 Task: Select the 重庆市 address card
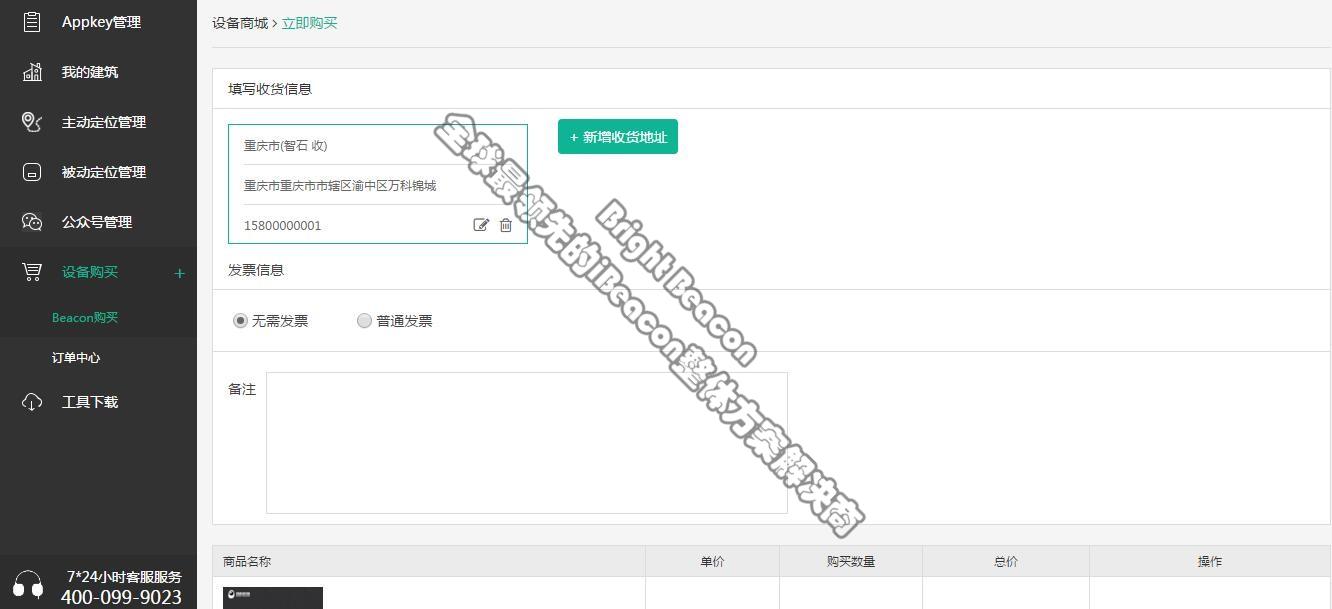click(x=378, y=184)
